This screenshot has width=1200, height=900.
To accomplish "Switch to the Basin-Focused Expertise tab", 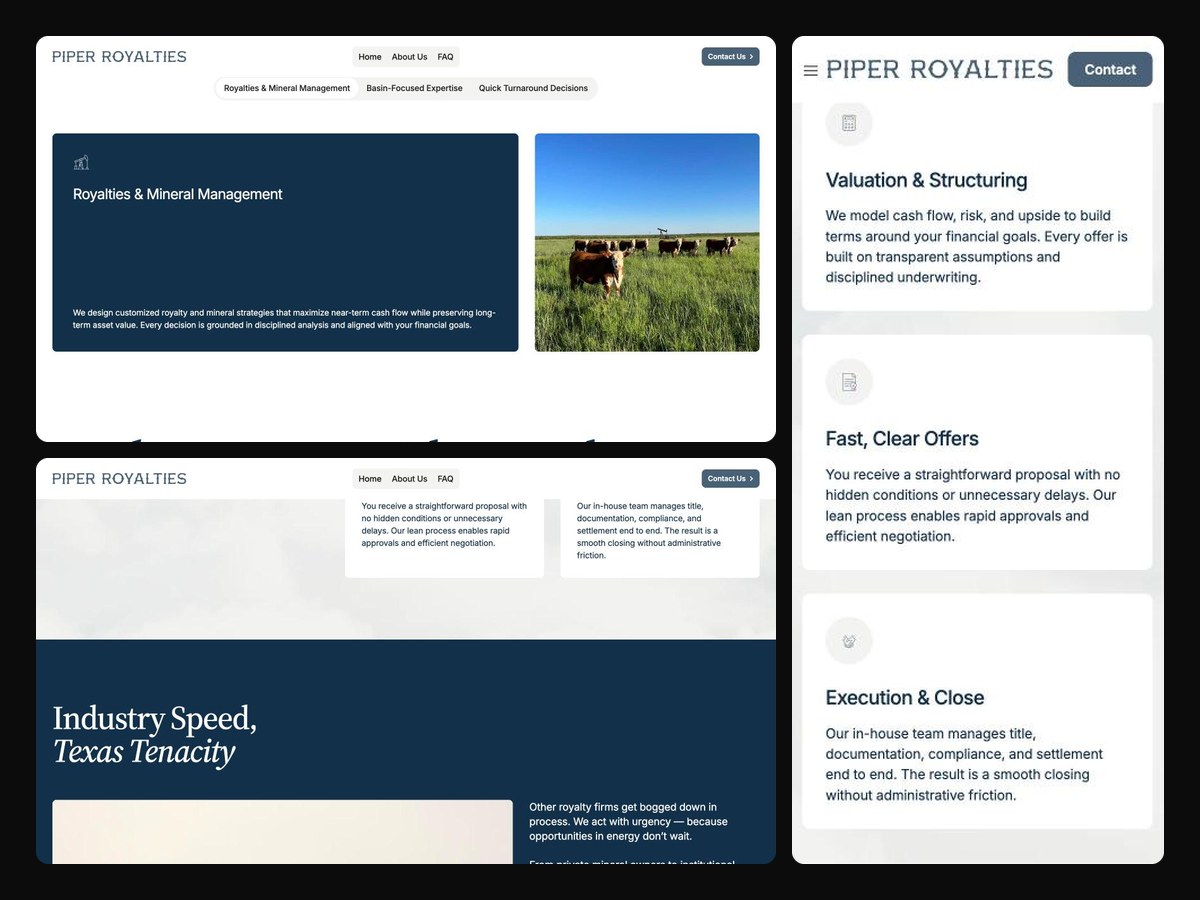I will click(414, 88).
